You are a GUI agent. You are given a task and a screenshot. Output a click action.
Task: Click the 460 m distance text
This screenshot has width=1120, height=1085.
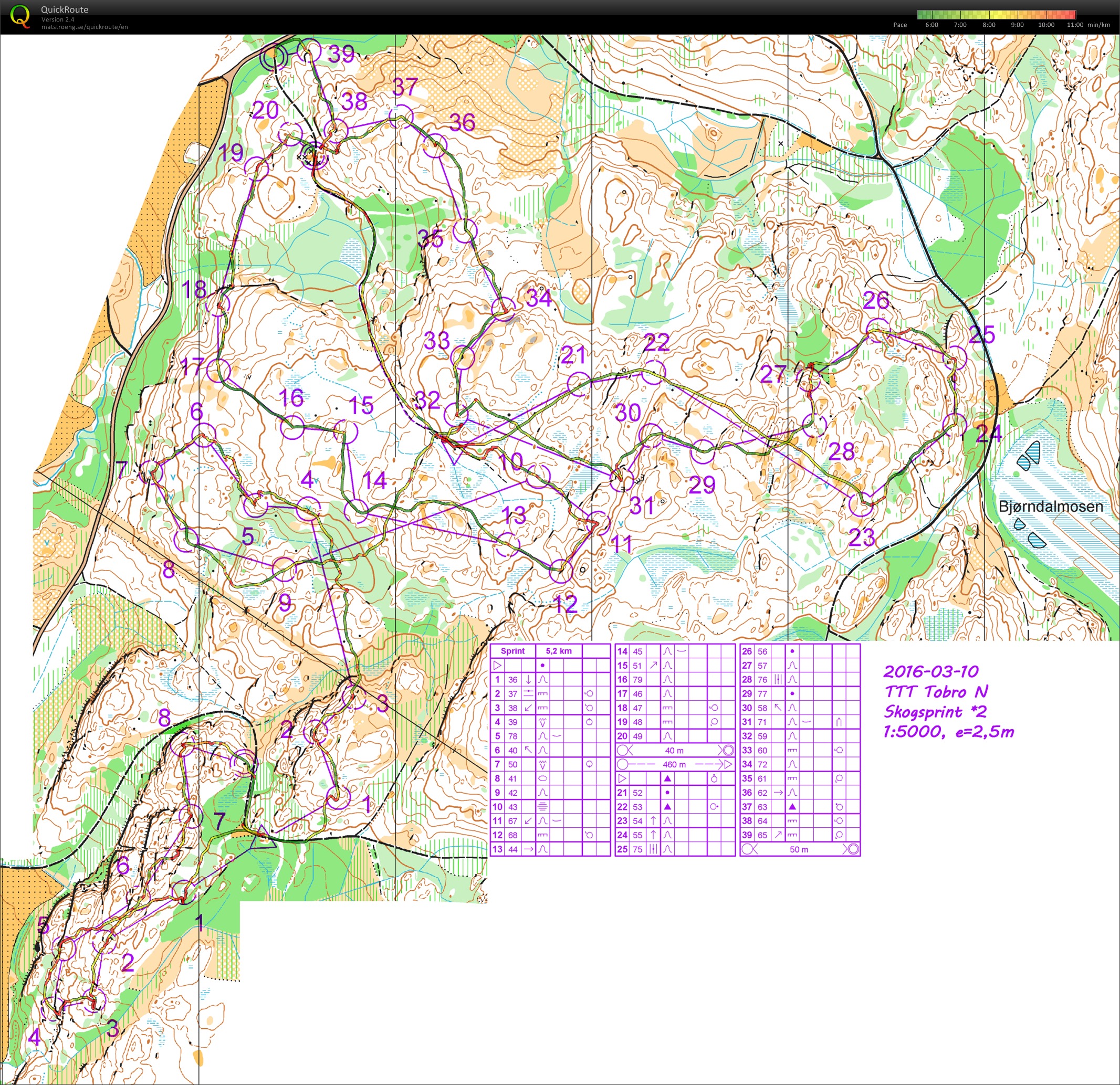[674, 764]
